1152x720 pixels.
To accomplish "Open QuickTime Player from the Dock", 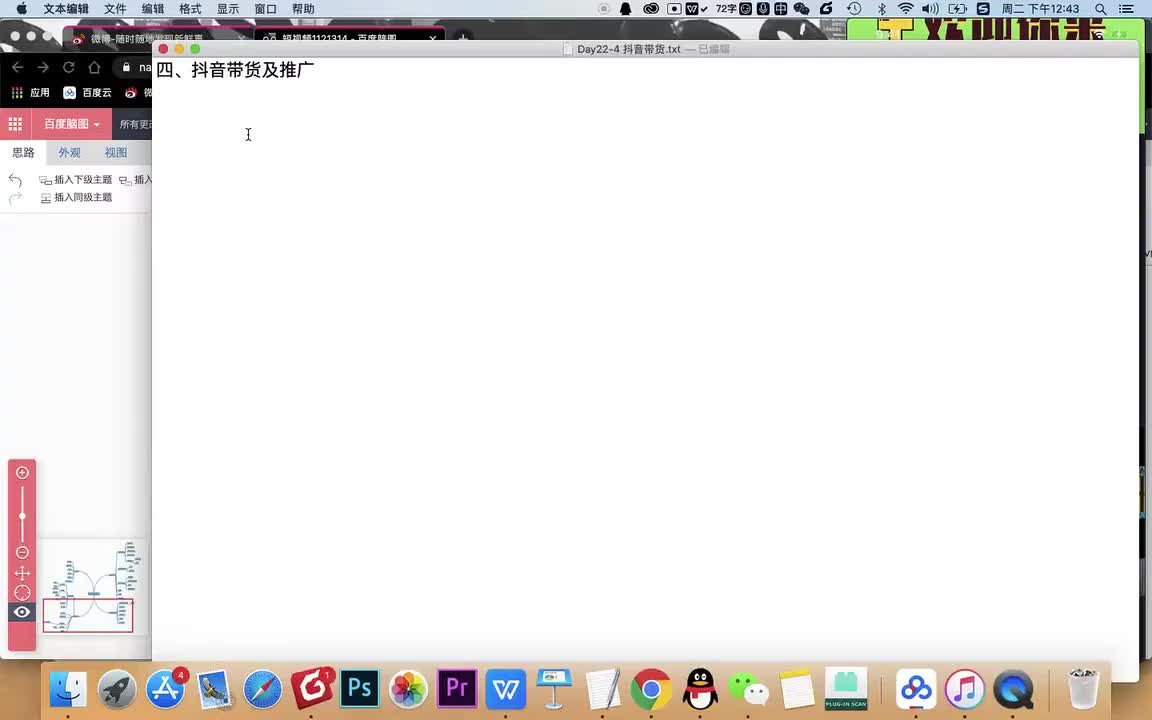I will (1013, 689).
